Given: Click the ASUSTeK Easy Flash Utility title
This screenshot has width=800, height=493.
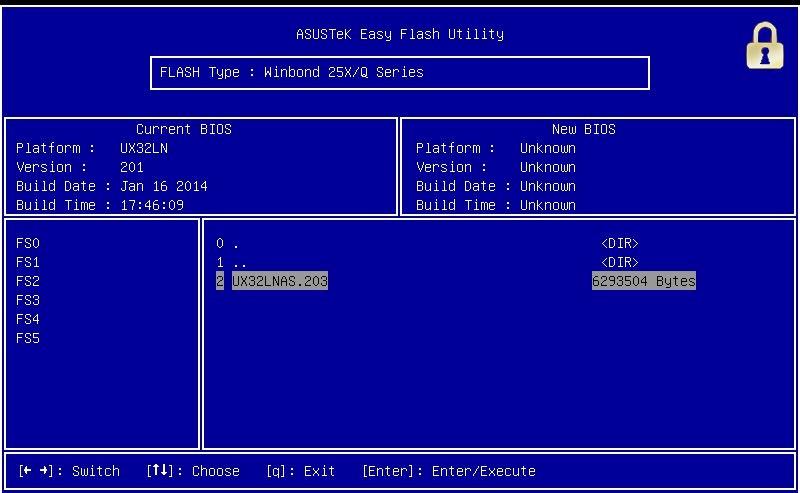Looking at the screenshot, I should pyautogui.click(x=400, y=34).
